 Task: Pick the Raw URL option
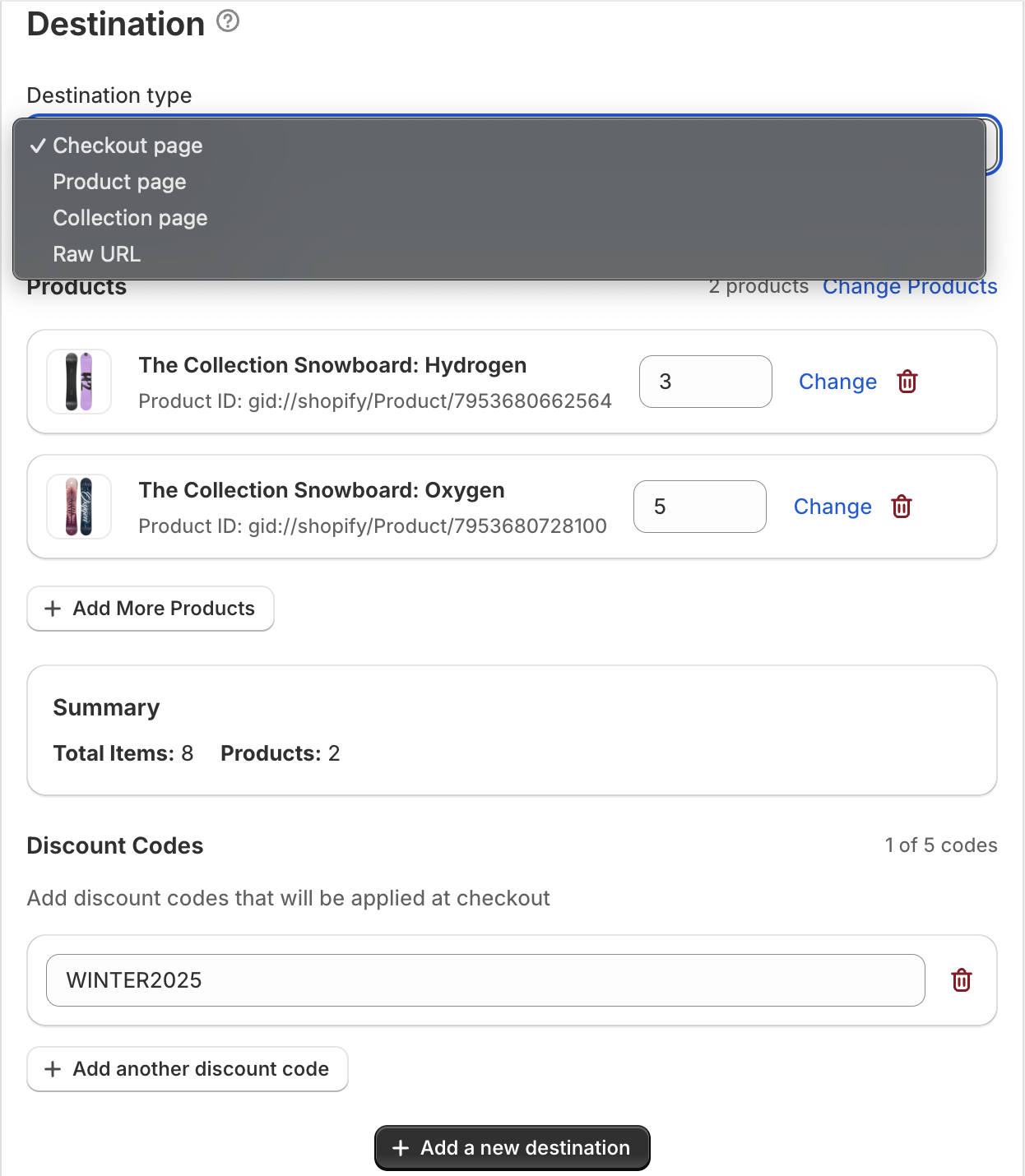click(96, 254)
